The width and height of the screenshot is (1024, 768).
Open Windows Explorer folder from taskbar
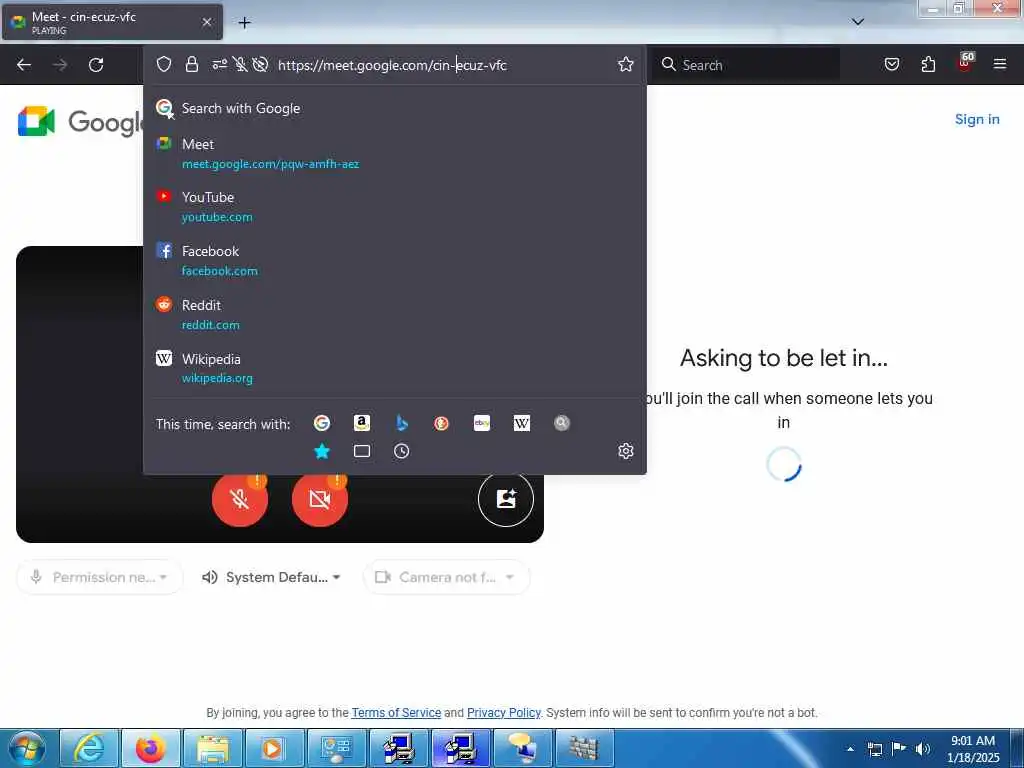(x=212, y=748)
